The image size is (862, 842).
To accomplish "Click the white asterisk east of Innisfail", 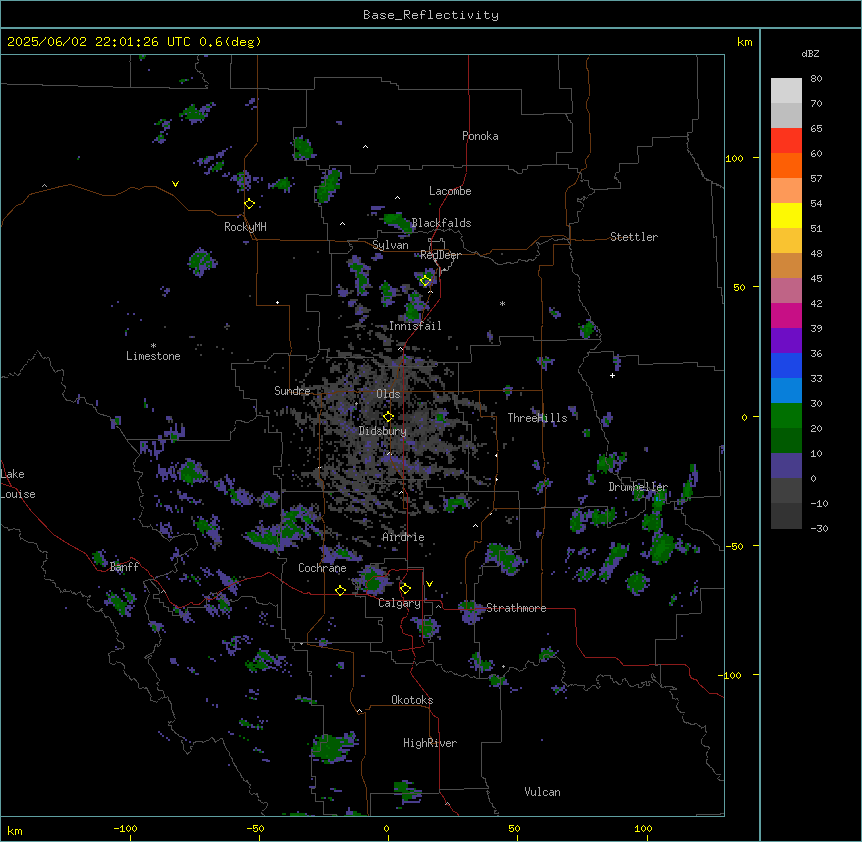I will coord(502,303).
